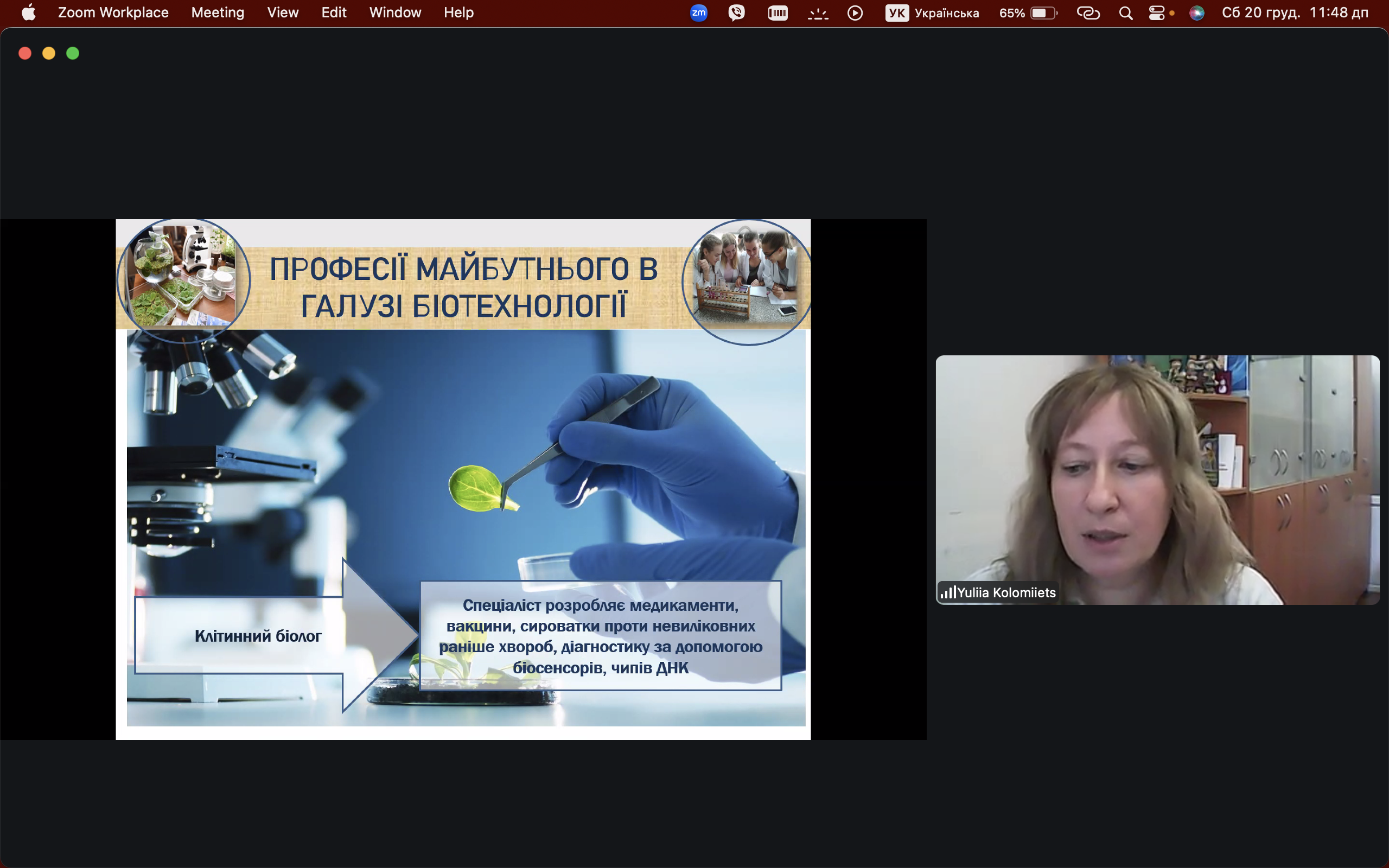The width and height of the screenshot is (1389, 868).
Task: Click the Zoom status icon in menu bar
Action: [x=698, y=12]
